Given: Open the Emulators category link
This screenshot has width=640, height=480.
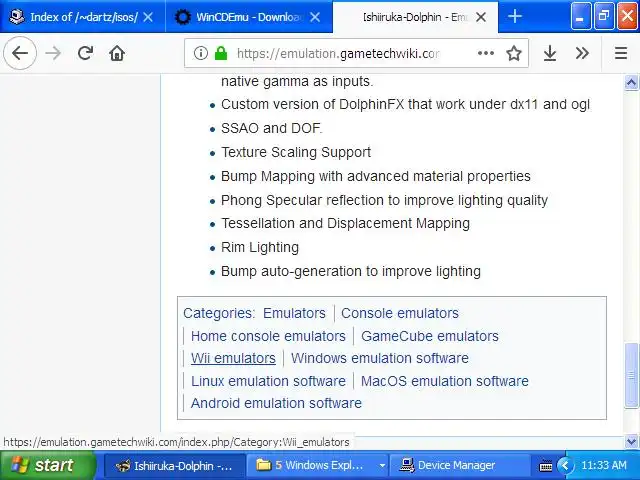Looking at the screenshot, I should [x=294, y=313].
